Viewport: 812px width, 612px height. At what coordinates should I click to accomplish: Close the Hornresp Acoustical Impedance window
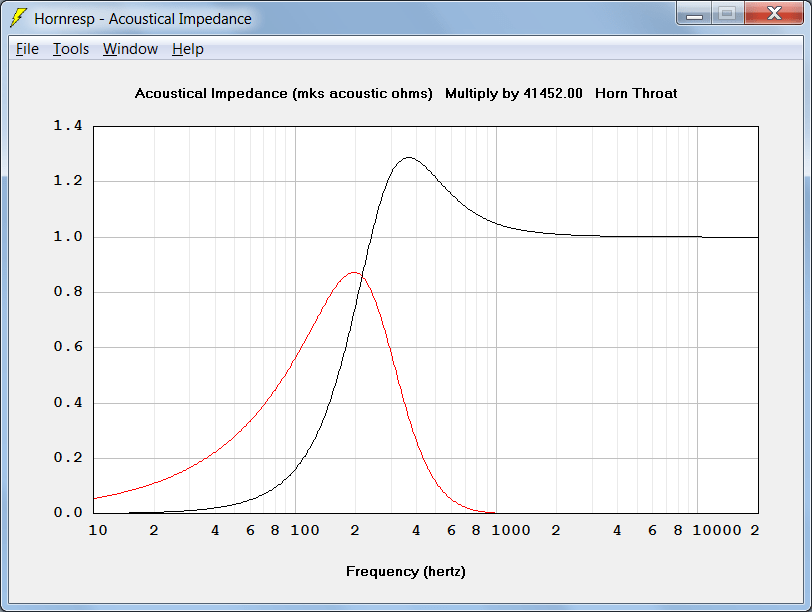click(x=774, y=13)
